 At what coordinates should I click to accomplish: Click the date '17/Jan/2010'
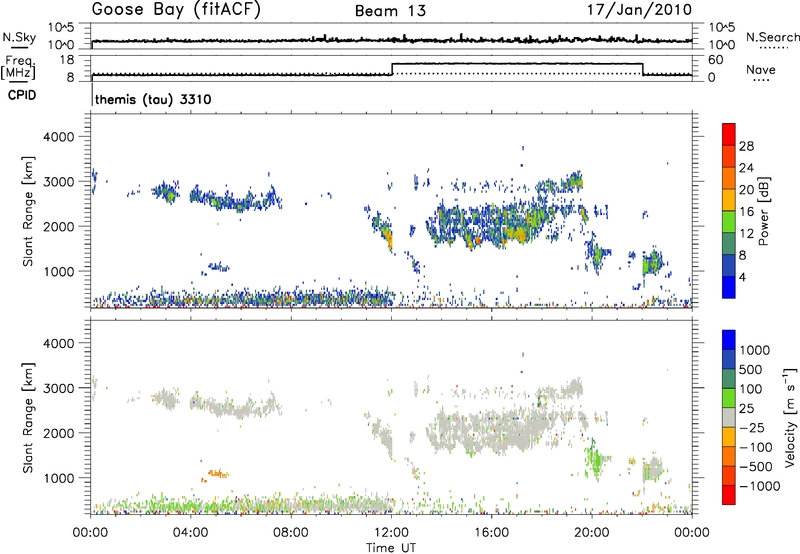(640, 10)
